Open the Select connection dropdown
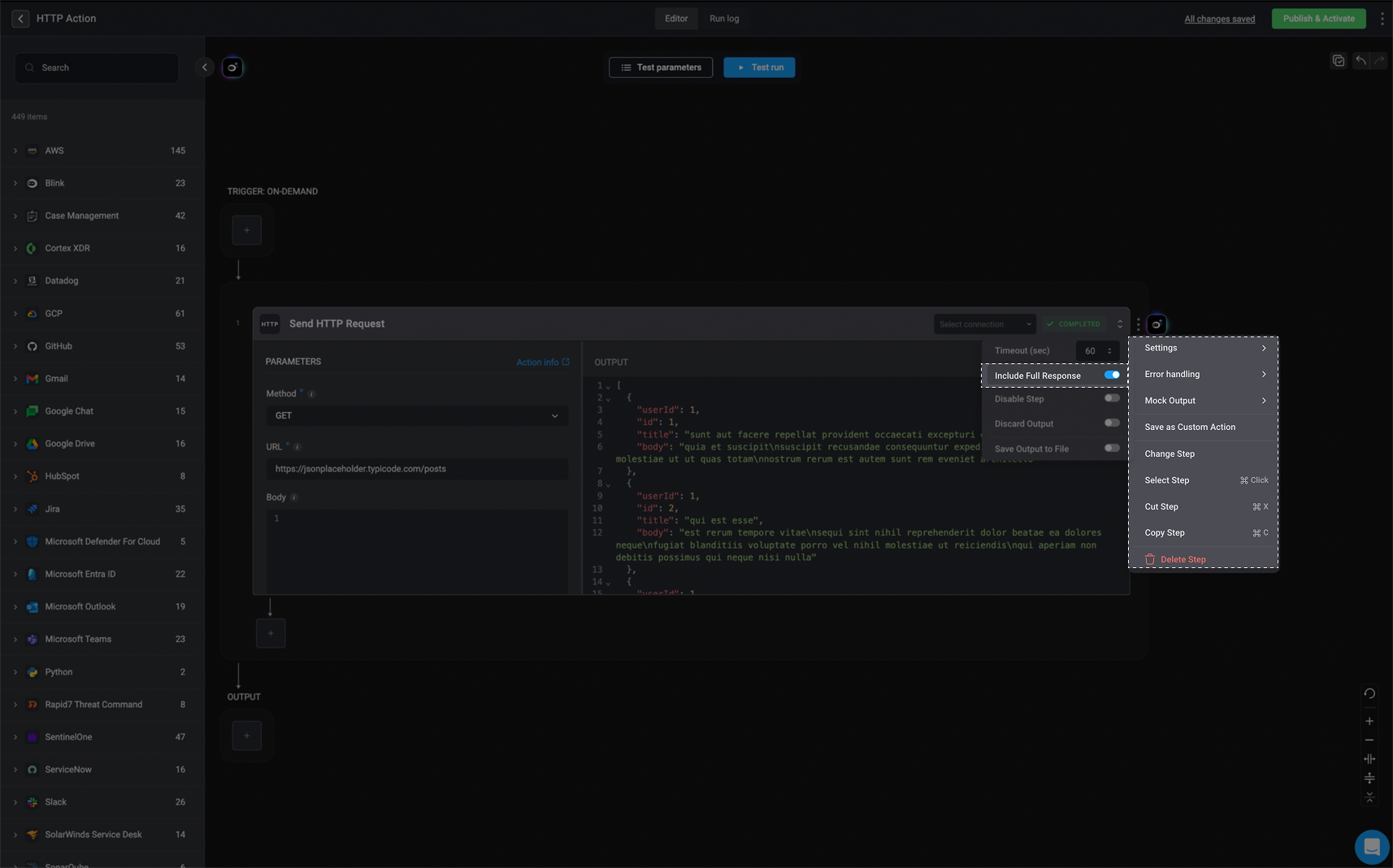 click(984, 324)
